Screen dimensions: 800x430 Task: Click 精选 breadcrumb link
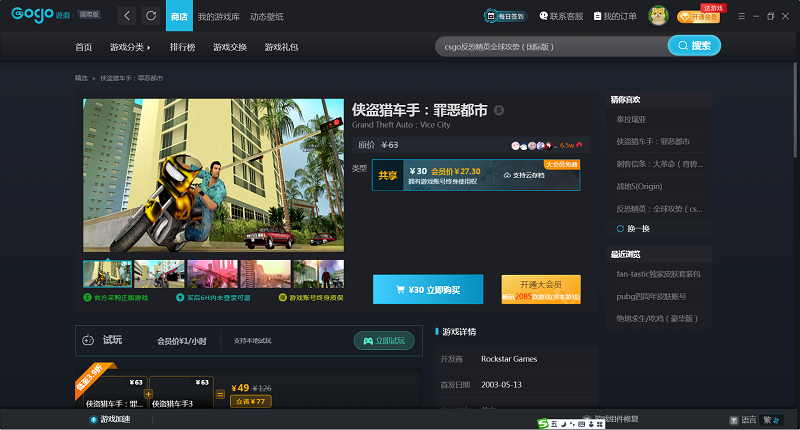coord(81,78)
